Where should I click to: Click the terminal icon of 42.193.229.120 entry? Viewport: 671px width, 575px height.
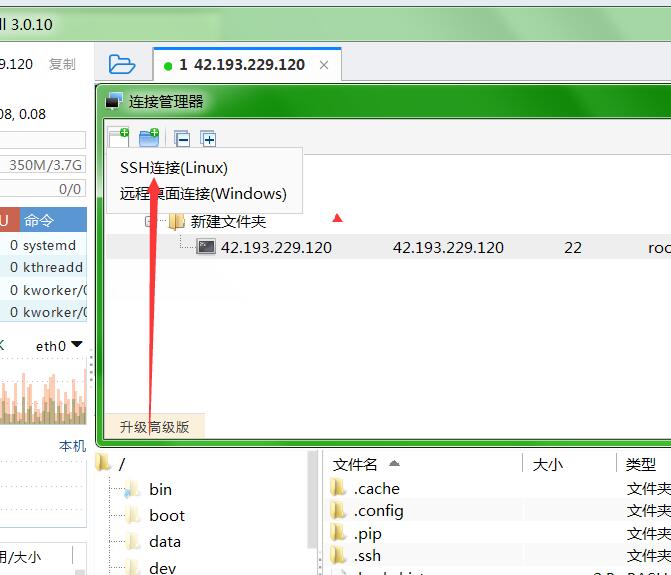(x=205, y=247)
